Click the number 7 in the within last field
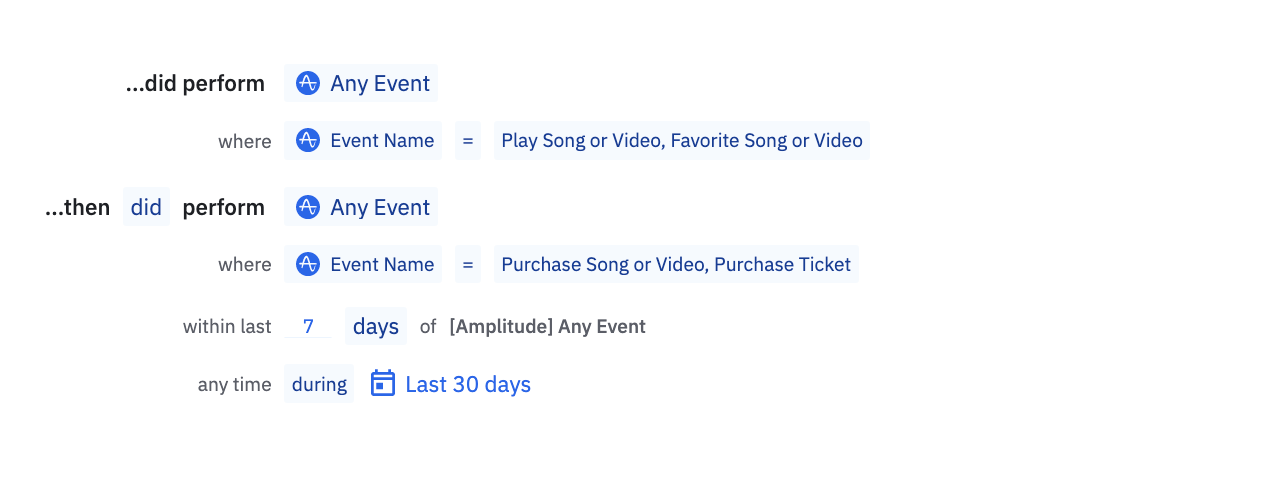The width and height of the screenshot is (1280, 486). [x=308, y=326]
